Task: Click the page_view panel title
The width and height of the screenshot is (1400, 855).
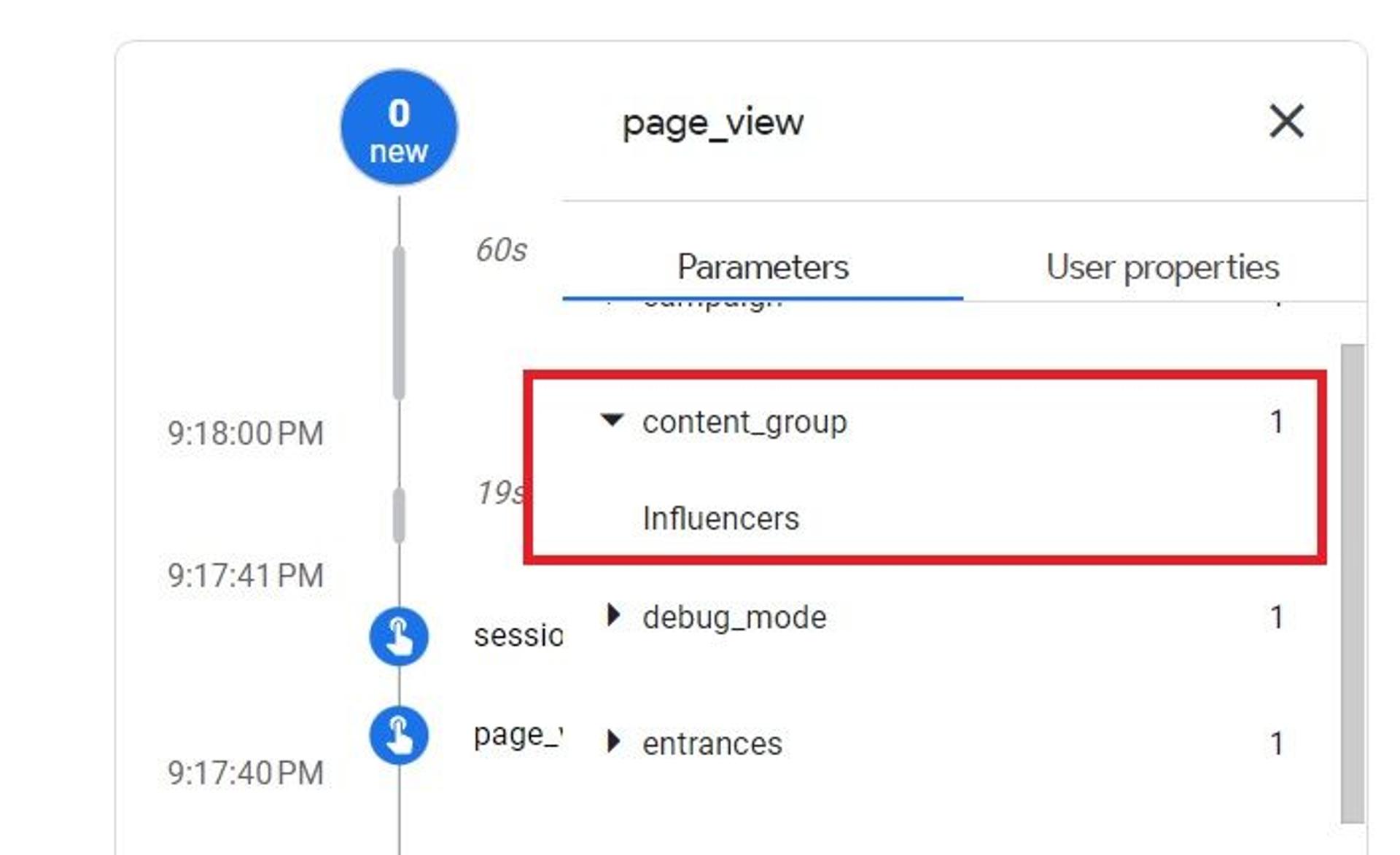Action: 712,122
